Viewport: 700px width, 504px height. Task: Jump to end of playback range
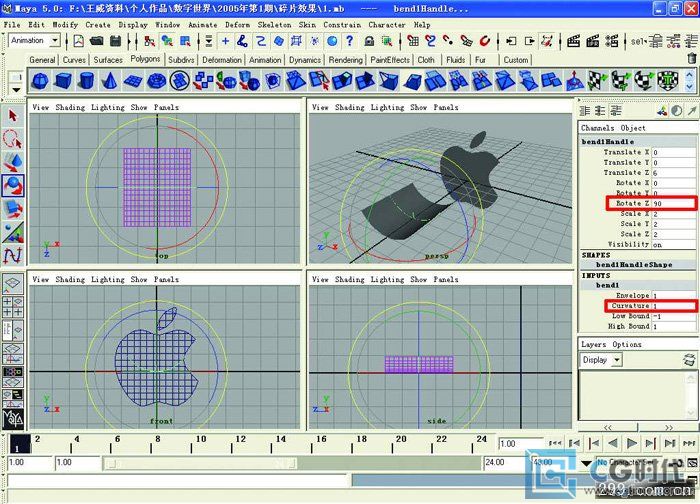(689, 443)
